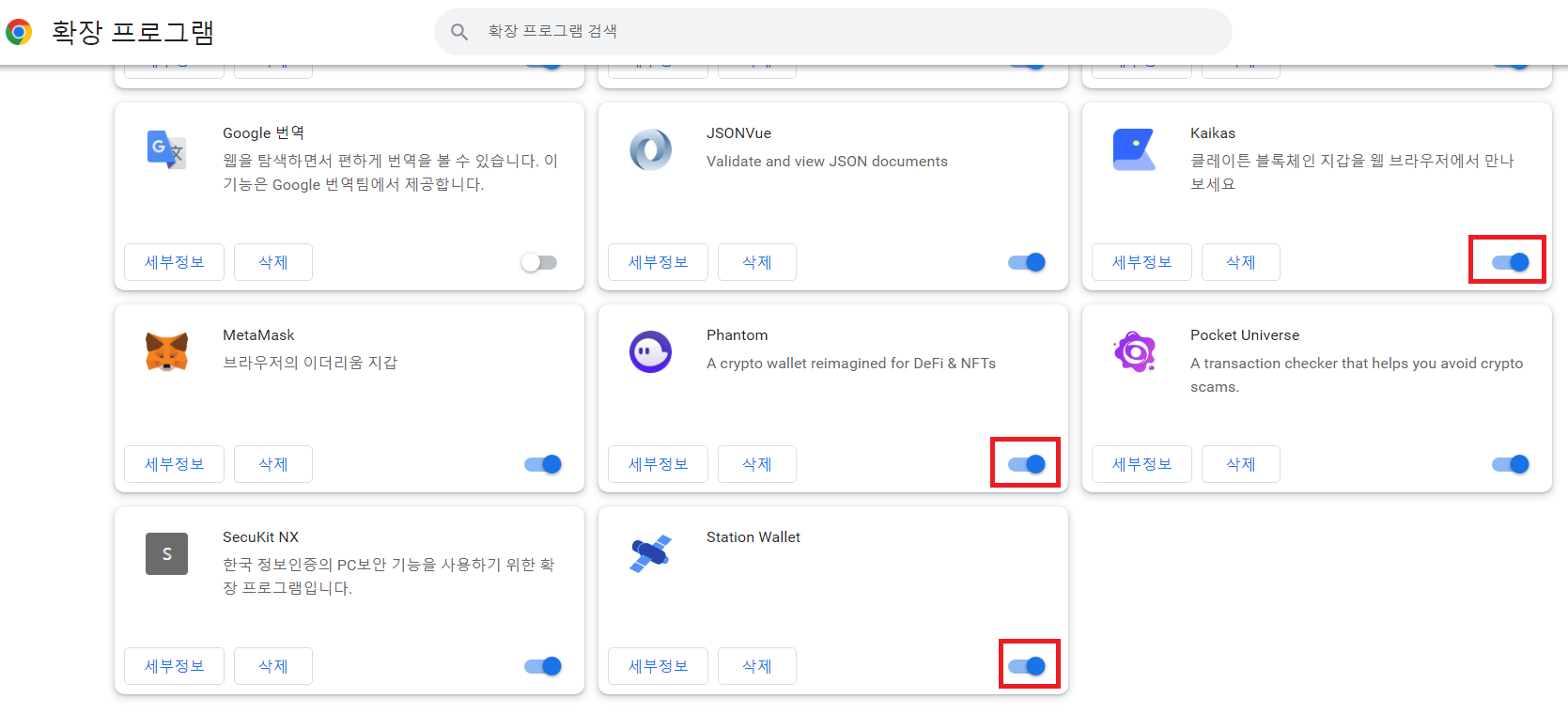Remove Phantom with 삭제 button
The width and height of the screenshot is (1568, 714).
pos(757,464)
